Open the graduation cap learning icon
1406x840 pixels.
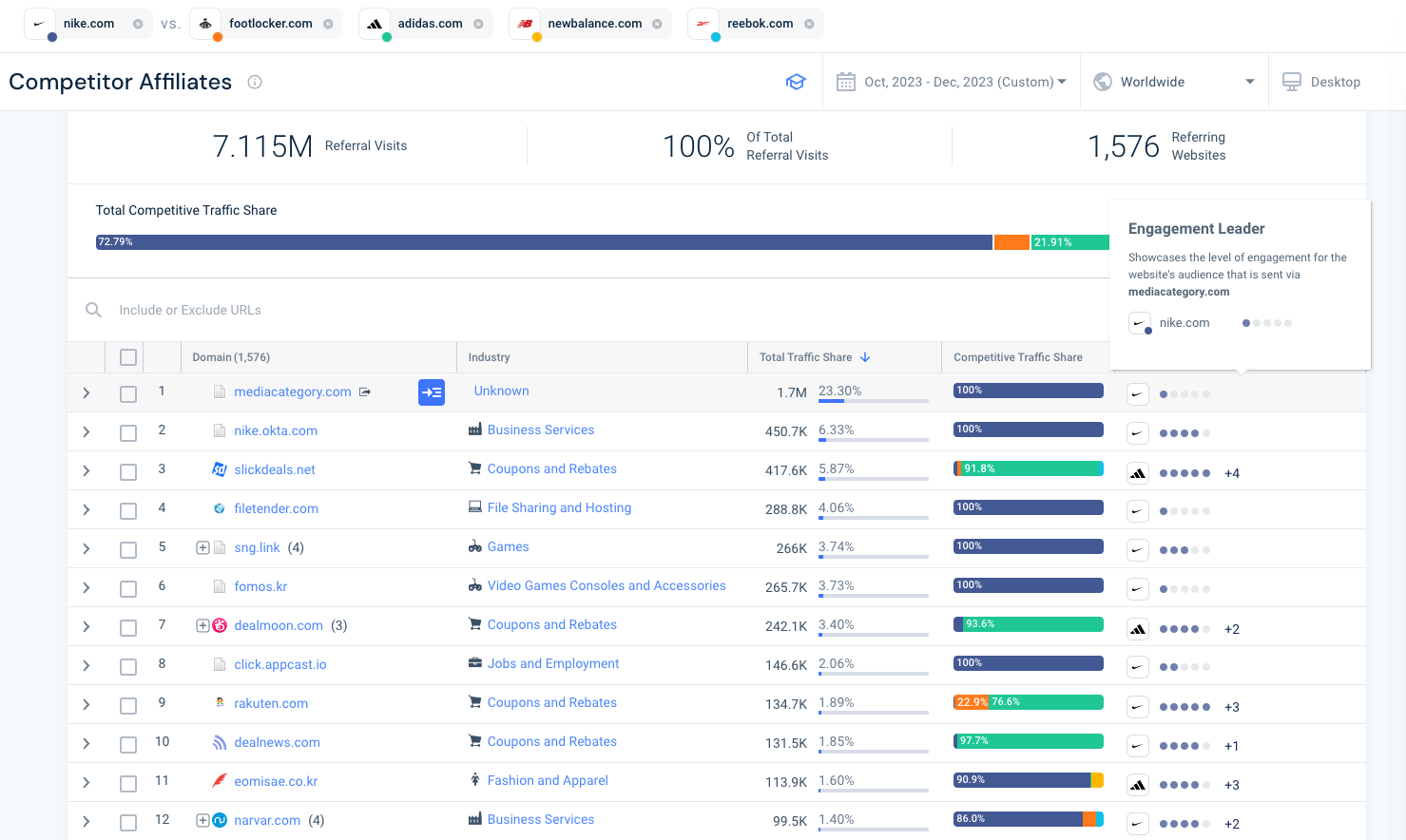coord(796,82)
